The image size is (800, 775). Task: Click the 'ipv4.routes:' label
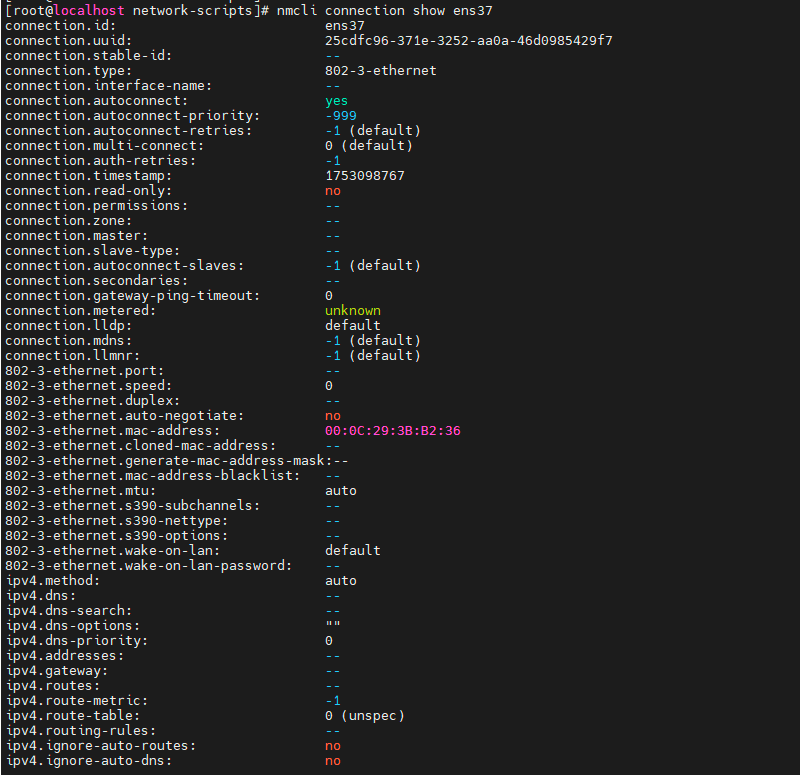[x=53, y=686]
